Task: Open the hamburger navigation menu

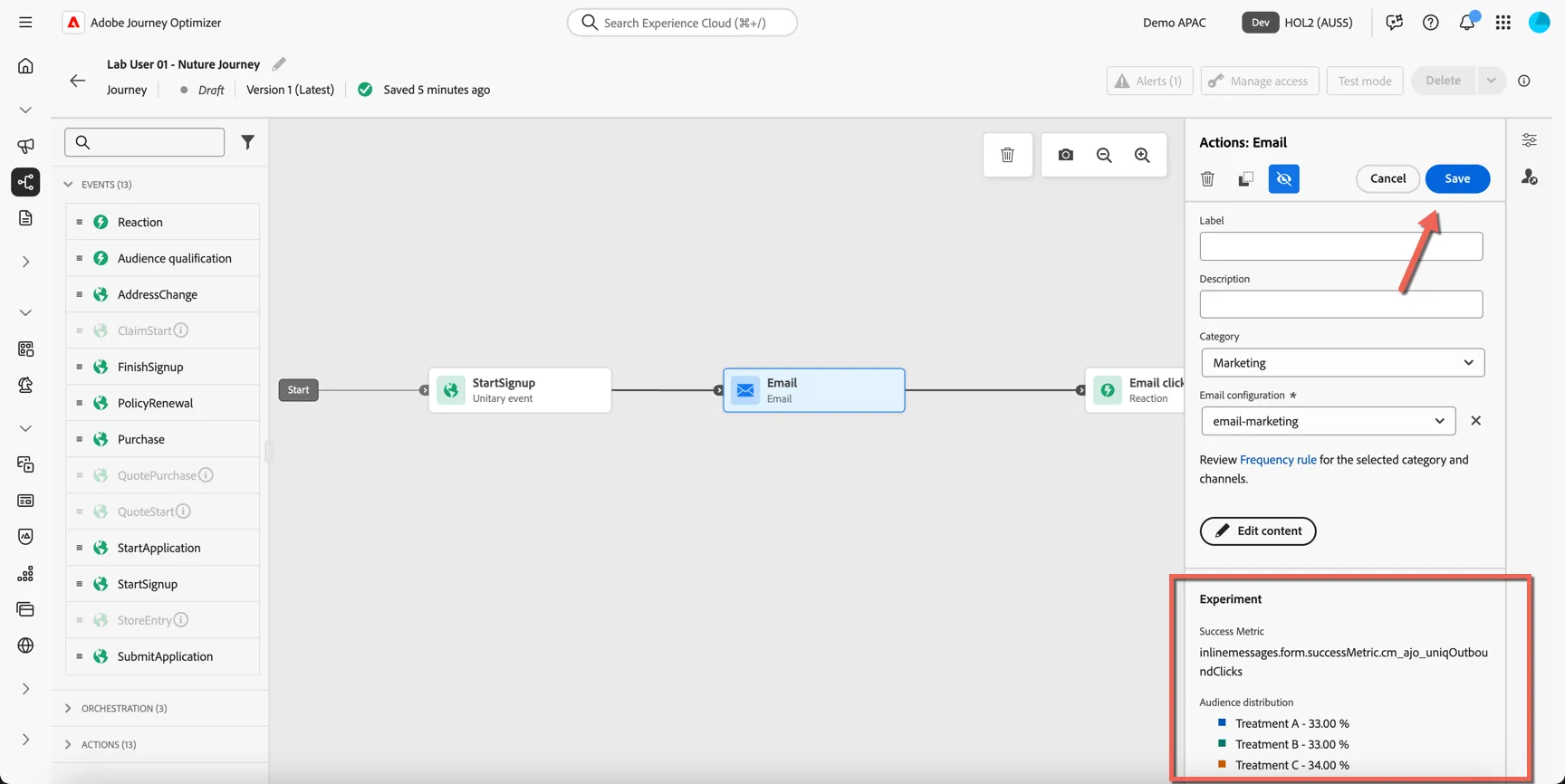Action: 25,23
